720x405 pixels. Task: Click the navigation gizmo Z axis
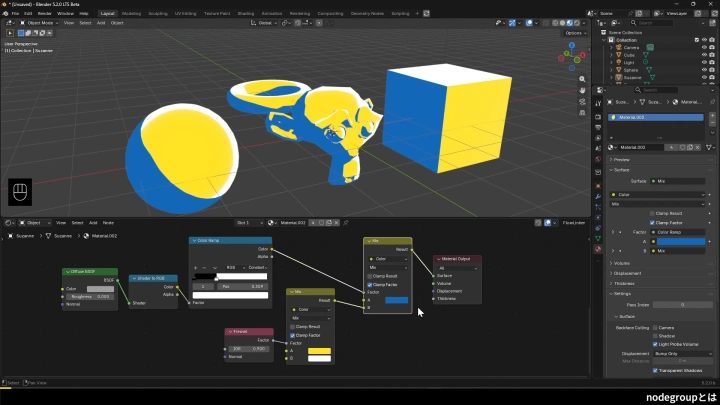coord(572,45)
